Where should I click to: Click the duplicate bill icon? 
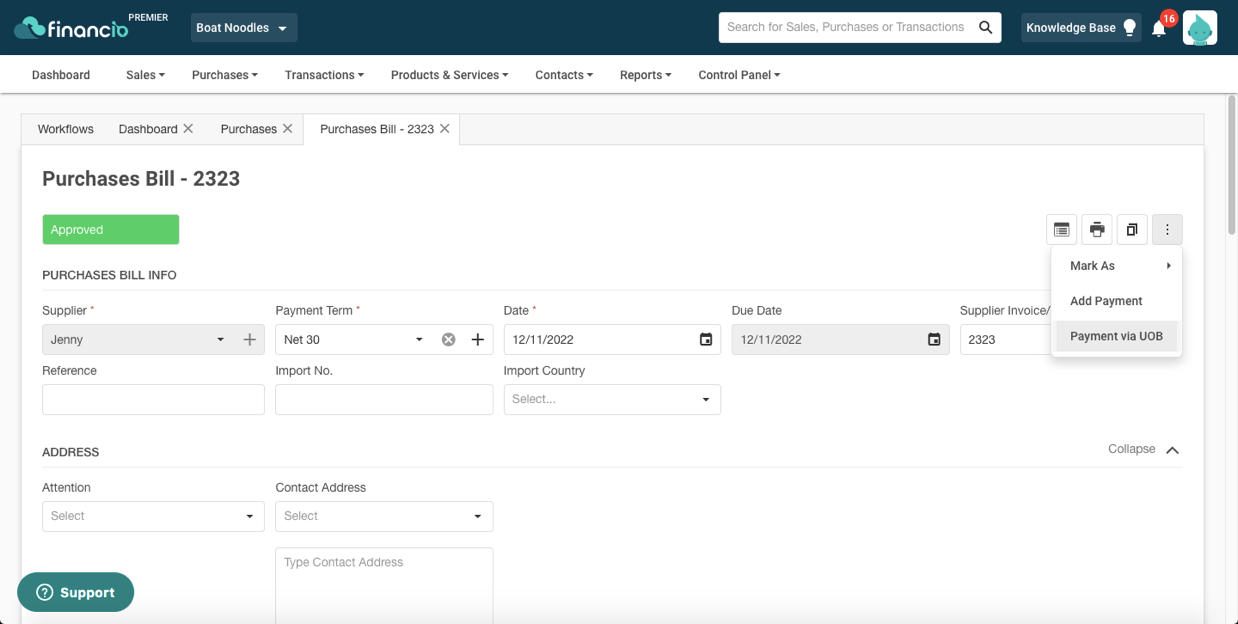(1132, 230)
